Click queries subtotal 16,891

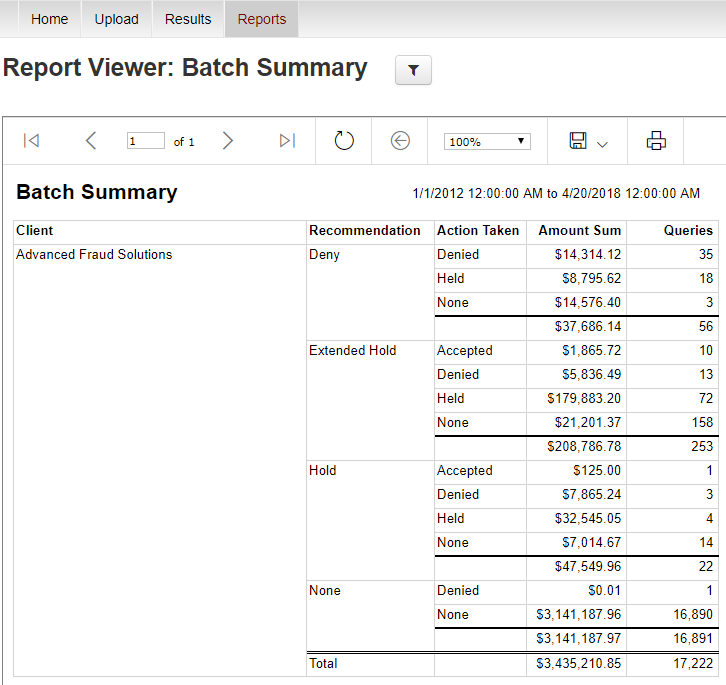[x=693, y=639]
